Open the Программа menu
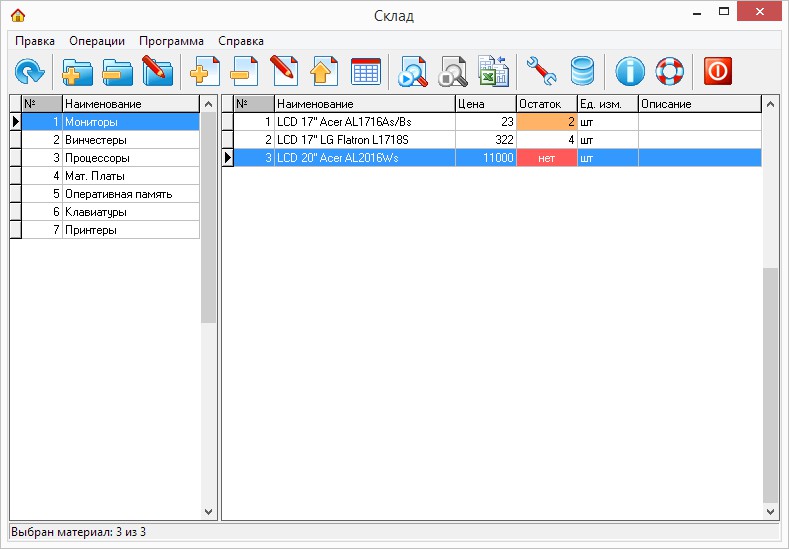Viewport: 789px width, 549px height. [x=172, y=41]
